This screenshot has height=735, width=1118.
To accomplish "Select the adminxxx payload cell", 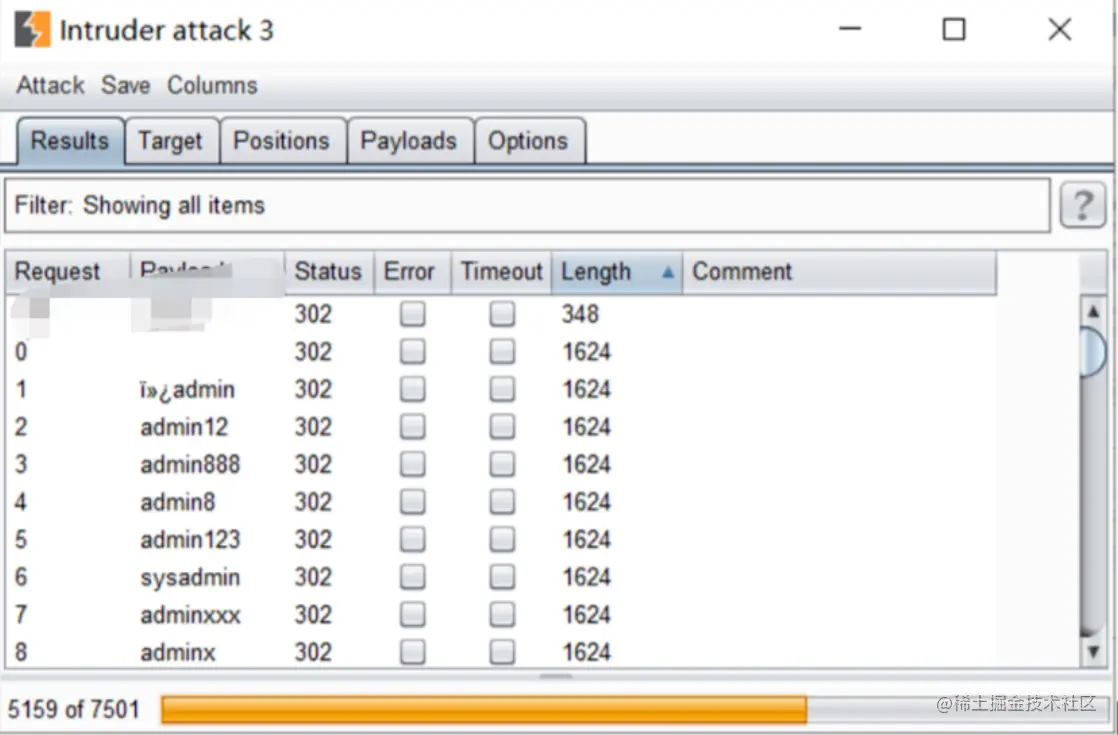I will click(x=190, y=615).
